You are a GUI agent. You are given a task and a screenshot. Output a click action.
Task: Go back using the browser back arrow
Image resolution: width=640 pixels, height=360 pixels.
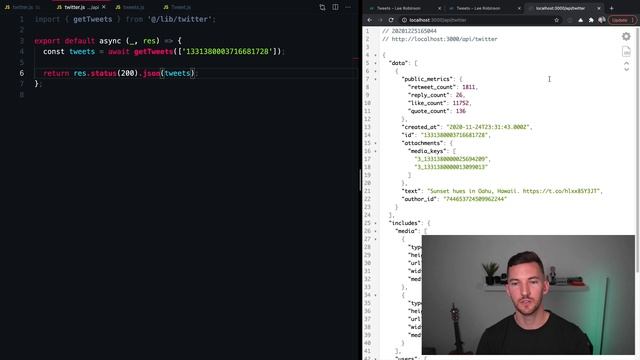point(370,20)
